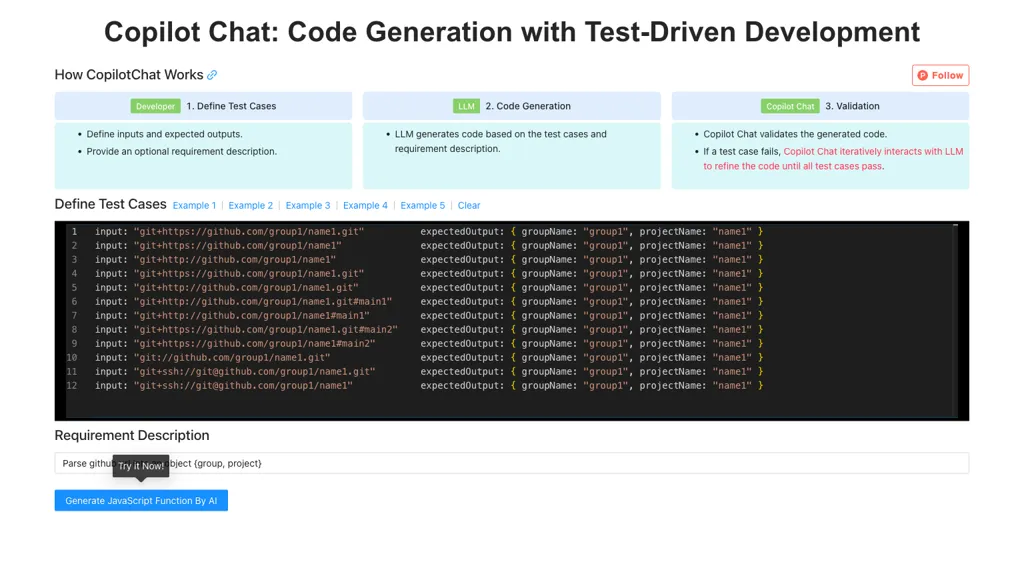
Task: Select the green LLM badge
Action: click(x=466, y=106)
